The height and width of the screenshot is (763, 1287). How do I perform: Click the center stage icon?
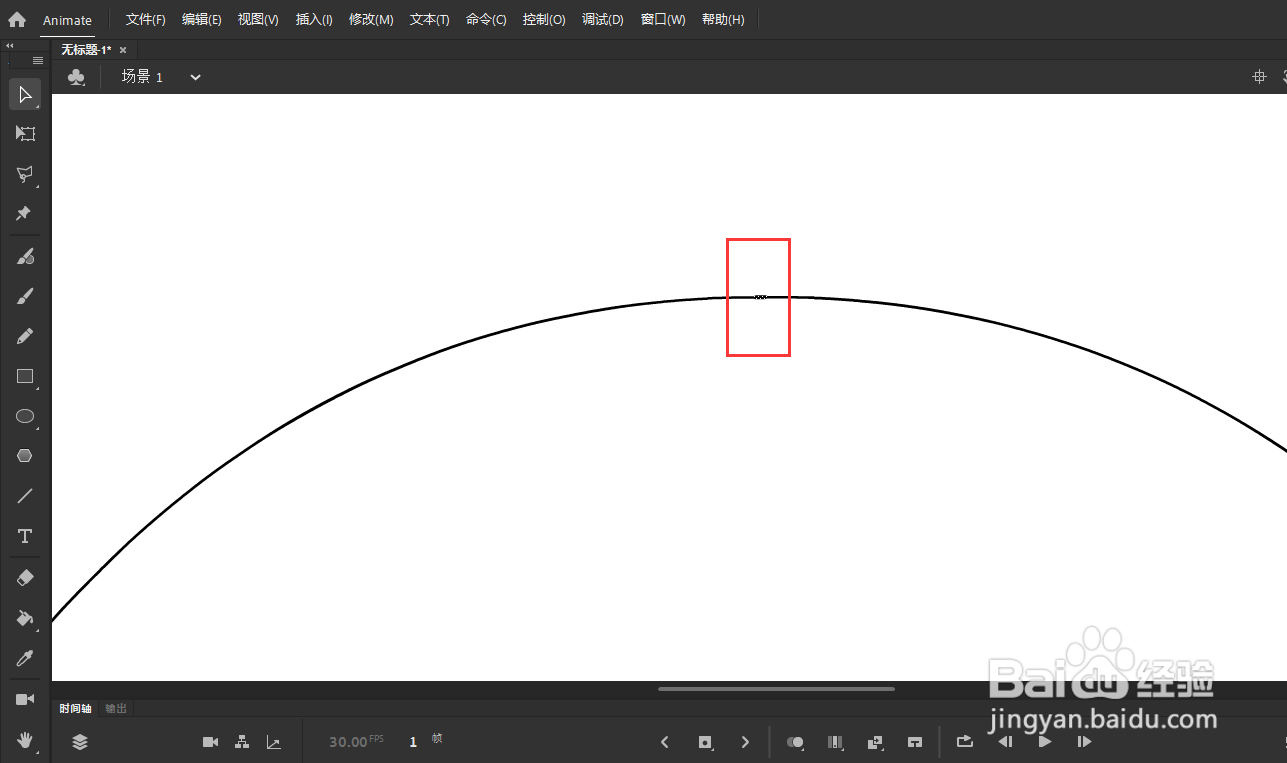(1259, 77)
